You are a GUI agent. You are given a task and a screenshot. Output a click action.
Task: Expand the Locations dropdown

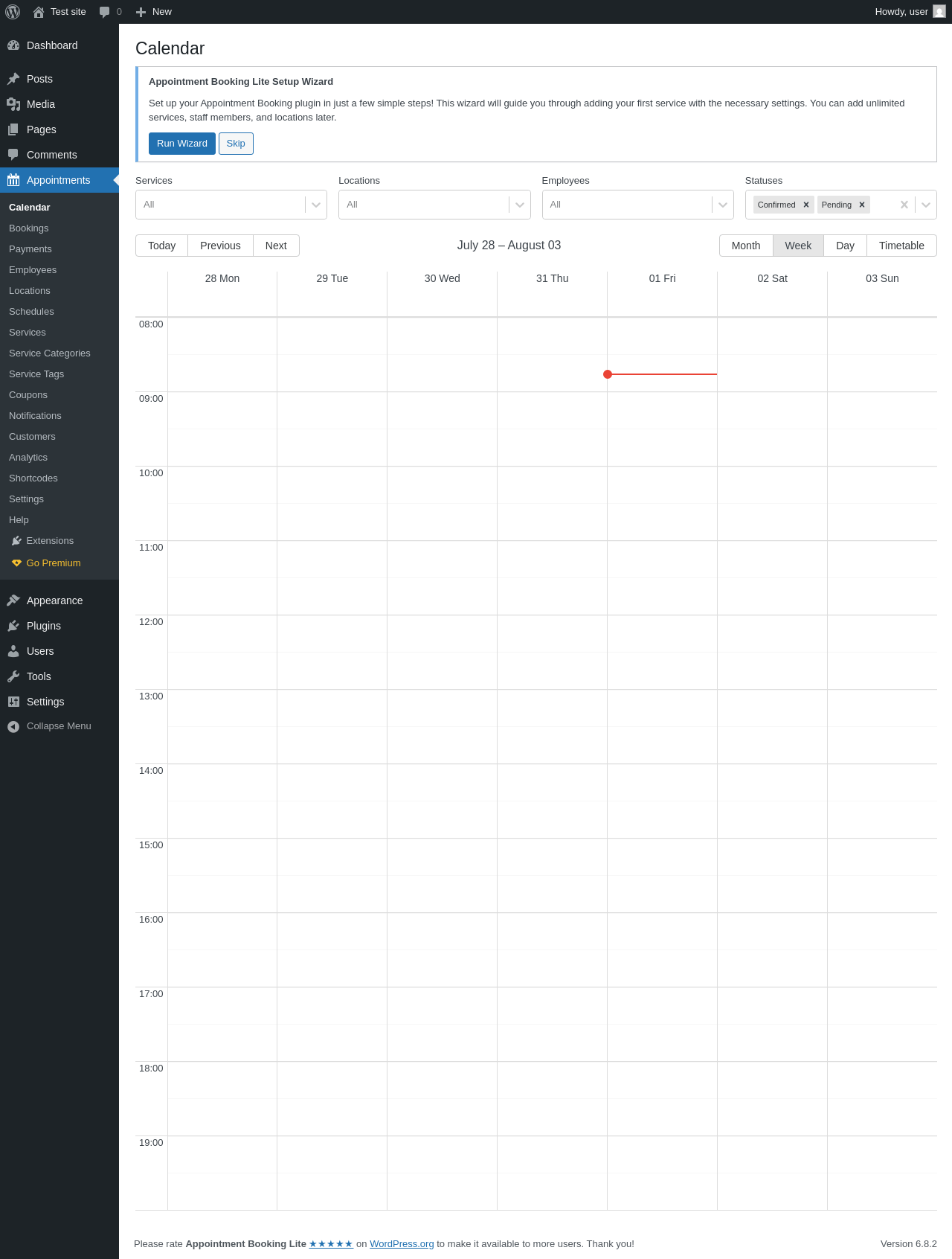(x=520, y=205)
